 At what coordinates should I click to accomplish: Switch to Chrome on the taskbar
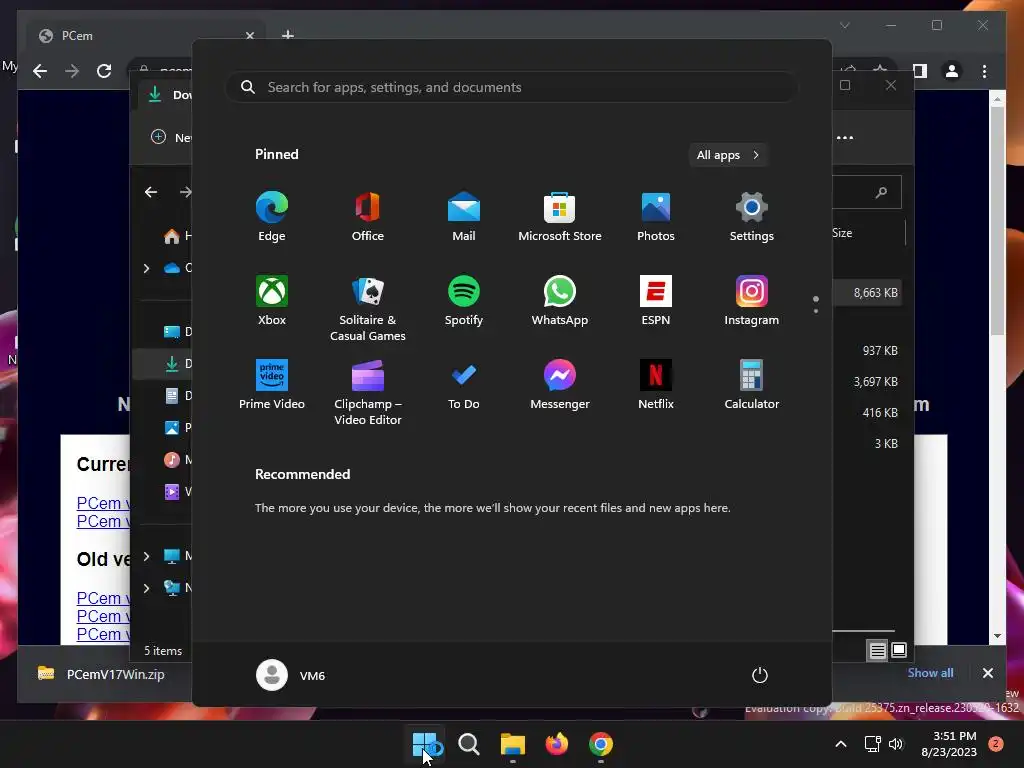[601, 744]
